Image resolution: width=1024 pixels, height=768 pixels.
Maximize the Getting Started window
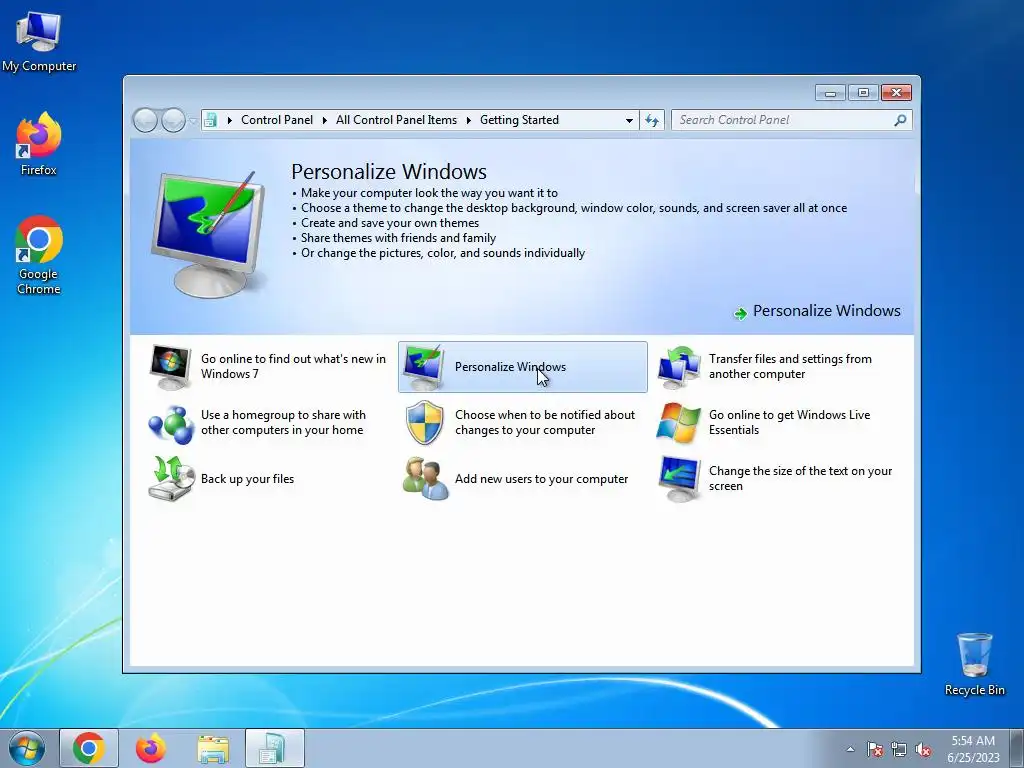click(x=863, y=93)
